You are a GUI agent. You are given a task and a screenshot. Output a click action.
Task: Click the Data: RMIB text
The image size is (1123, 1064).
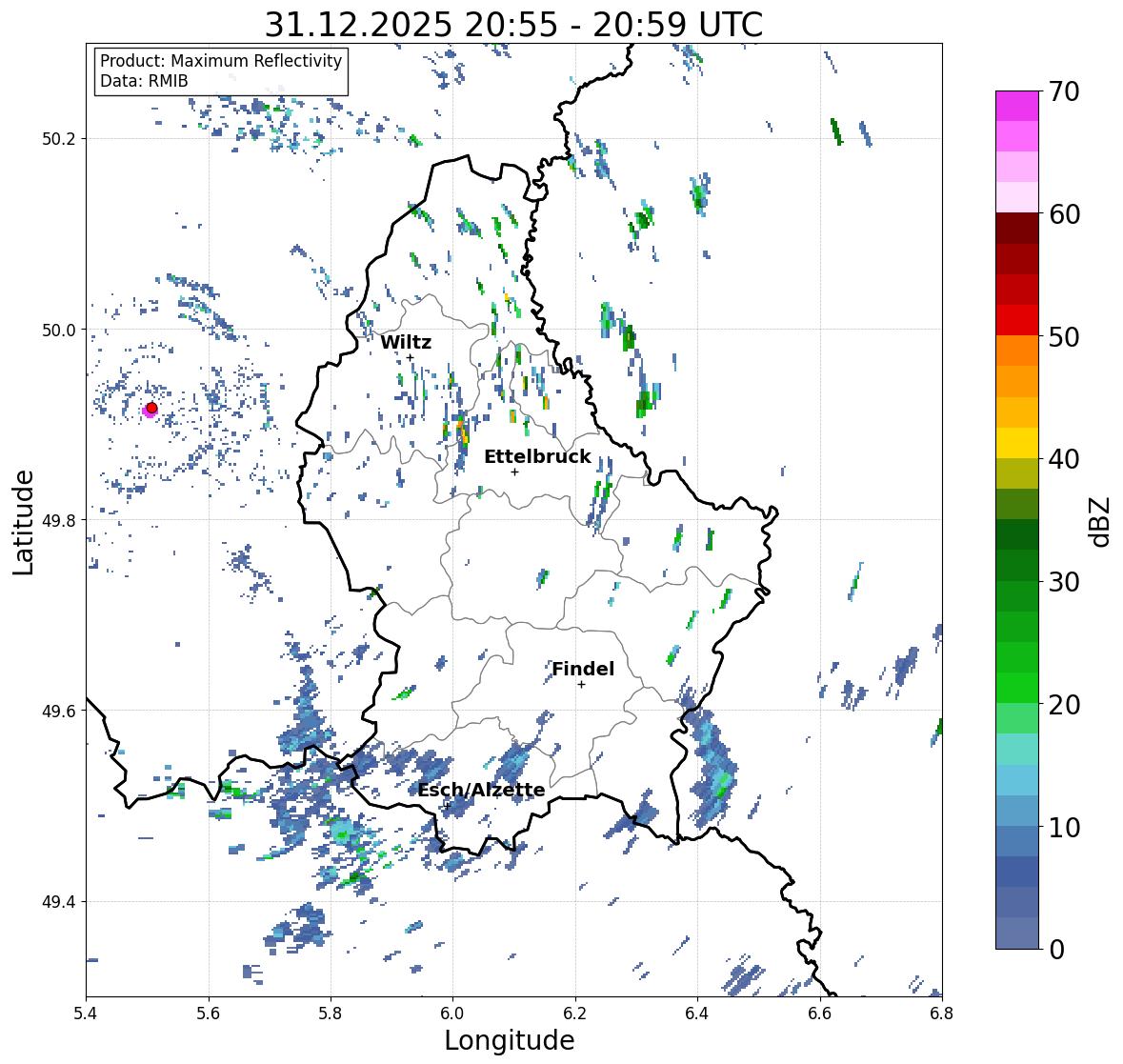[x=144, y=81]
